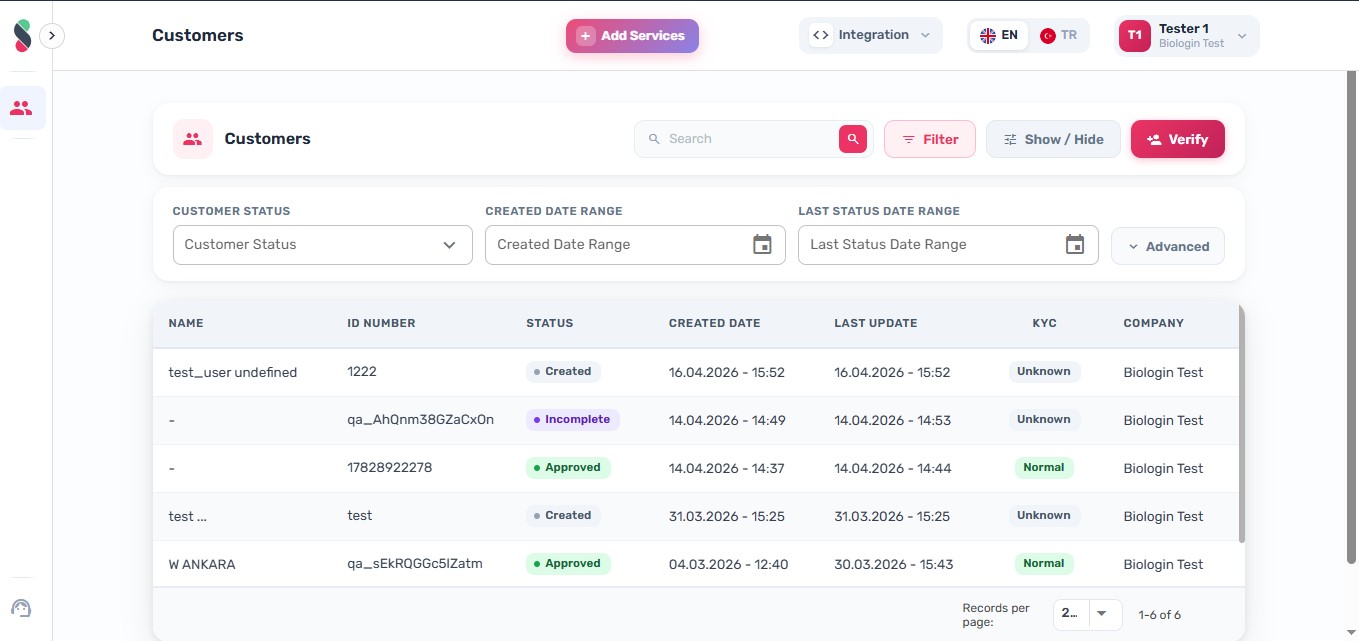This screenshot has width=1359, height=641.
Task: Click Normal KYC badge for 17828922278
Action: [1044, 467]
